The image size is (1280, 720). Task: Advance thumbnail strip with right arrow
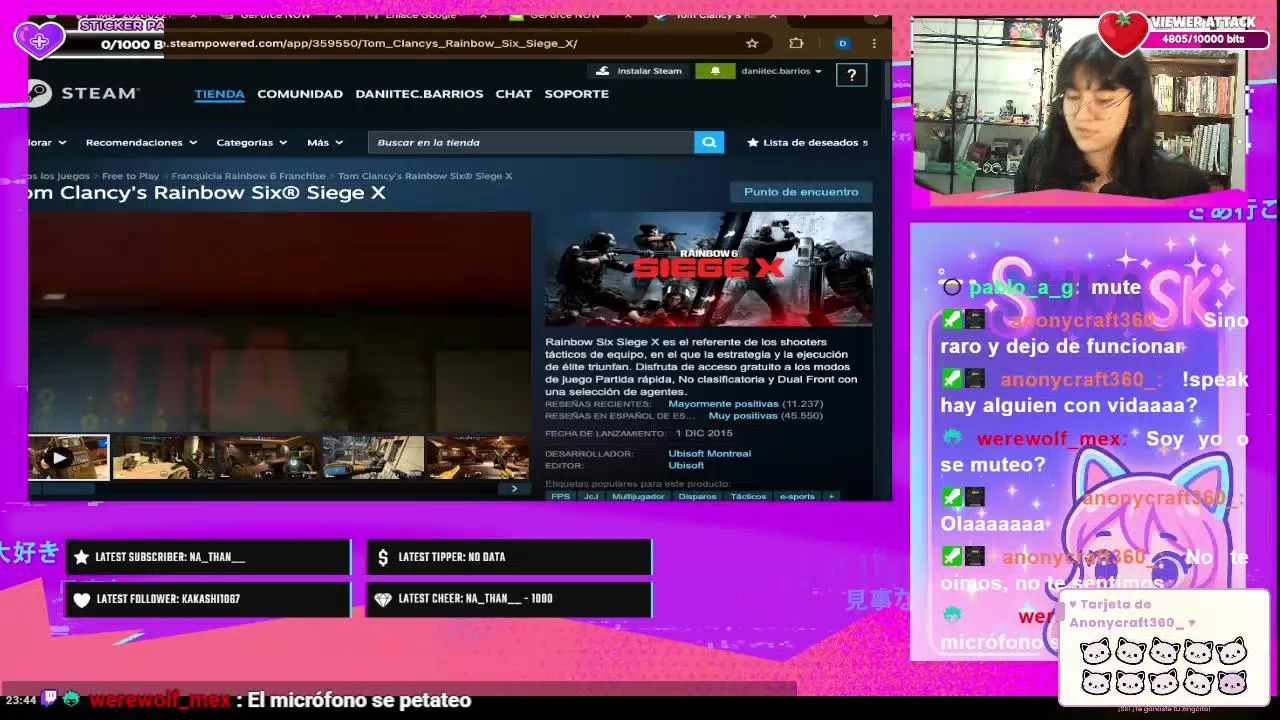tap(514, 489)
